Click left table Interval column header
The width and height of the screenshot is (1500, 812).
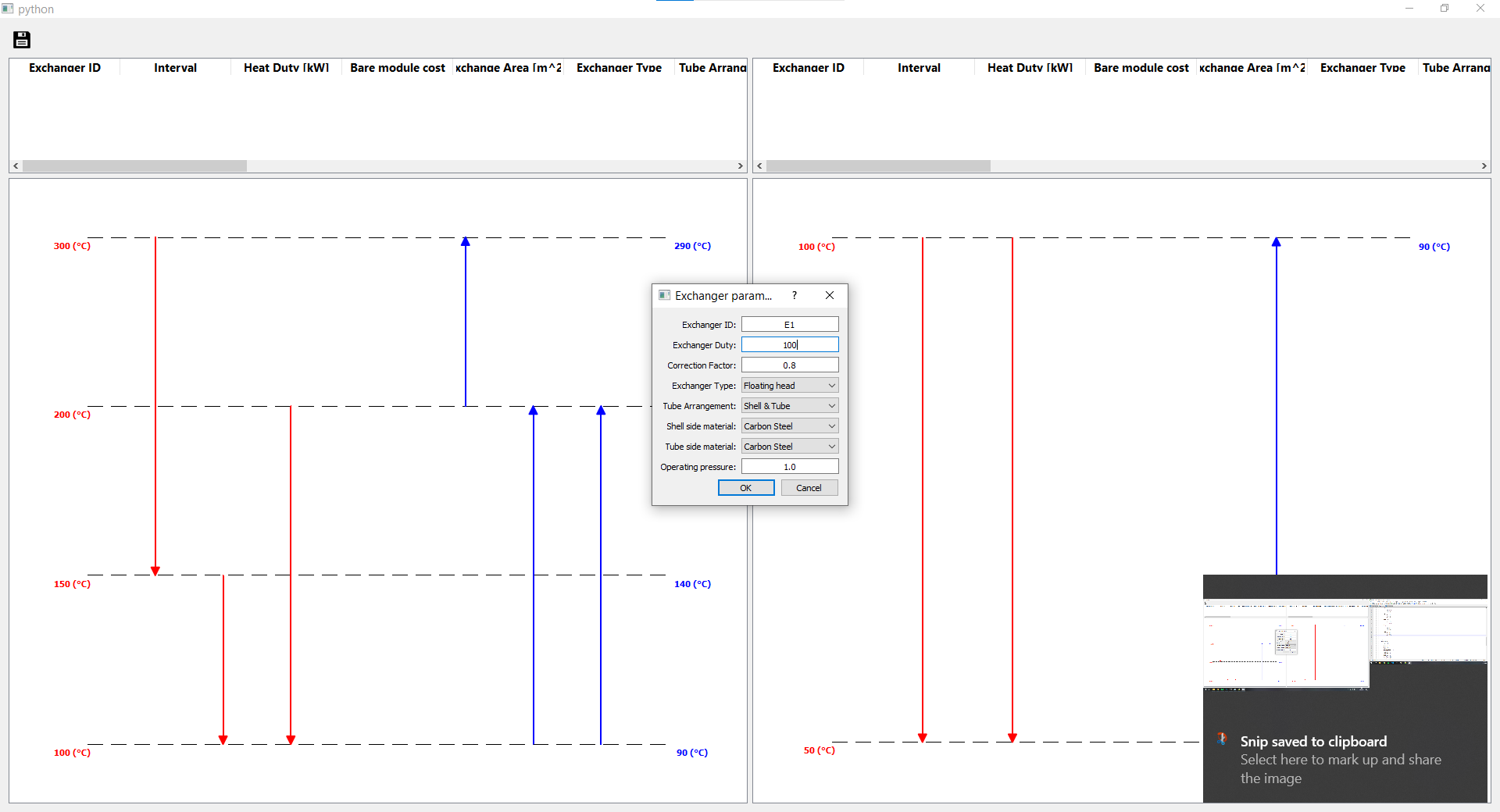(175, 68)
